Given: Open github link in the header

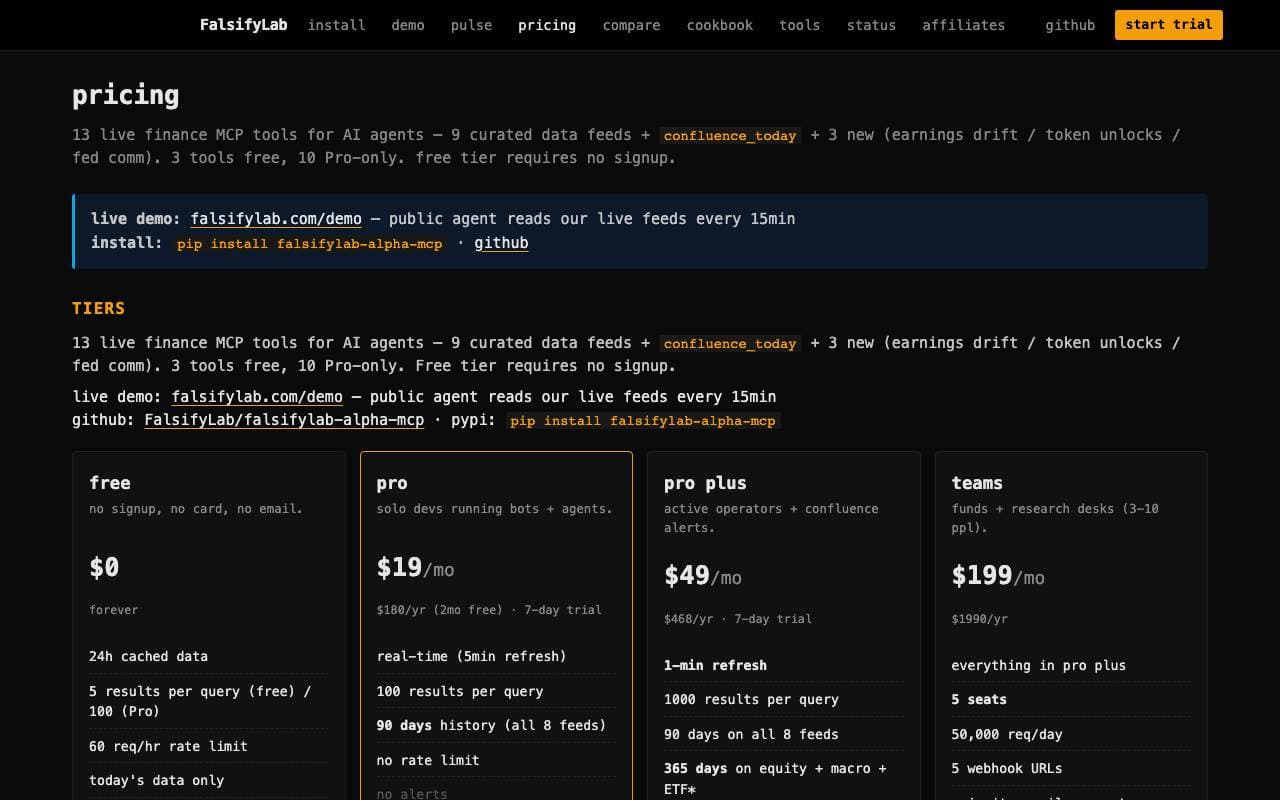Looking at the screenshot, I should [1070, 25].
